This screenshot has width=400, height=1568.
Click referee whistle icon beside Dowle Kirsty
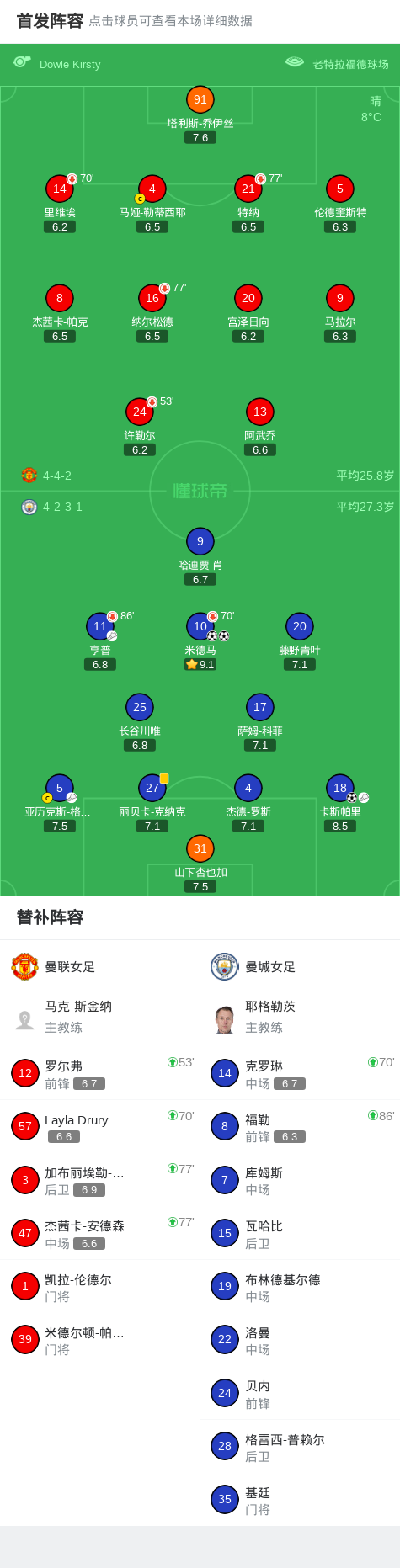coord(22,61)
